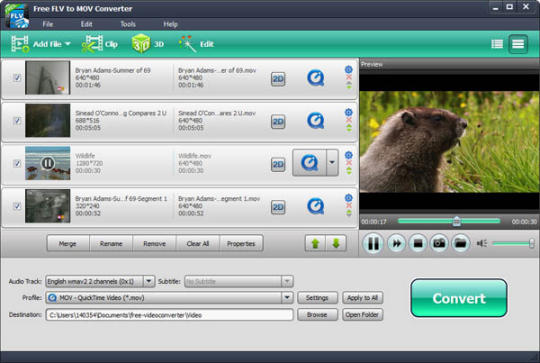Open the Profile dropdown list
540x363 pixels.
click(287, 298)
